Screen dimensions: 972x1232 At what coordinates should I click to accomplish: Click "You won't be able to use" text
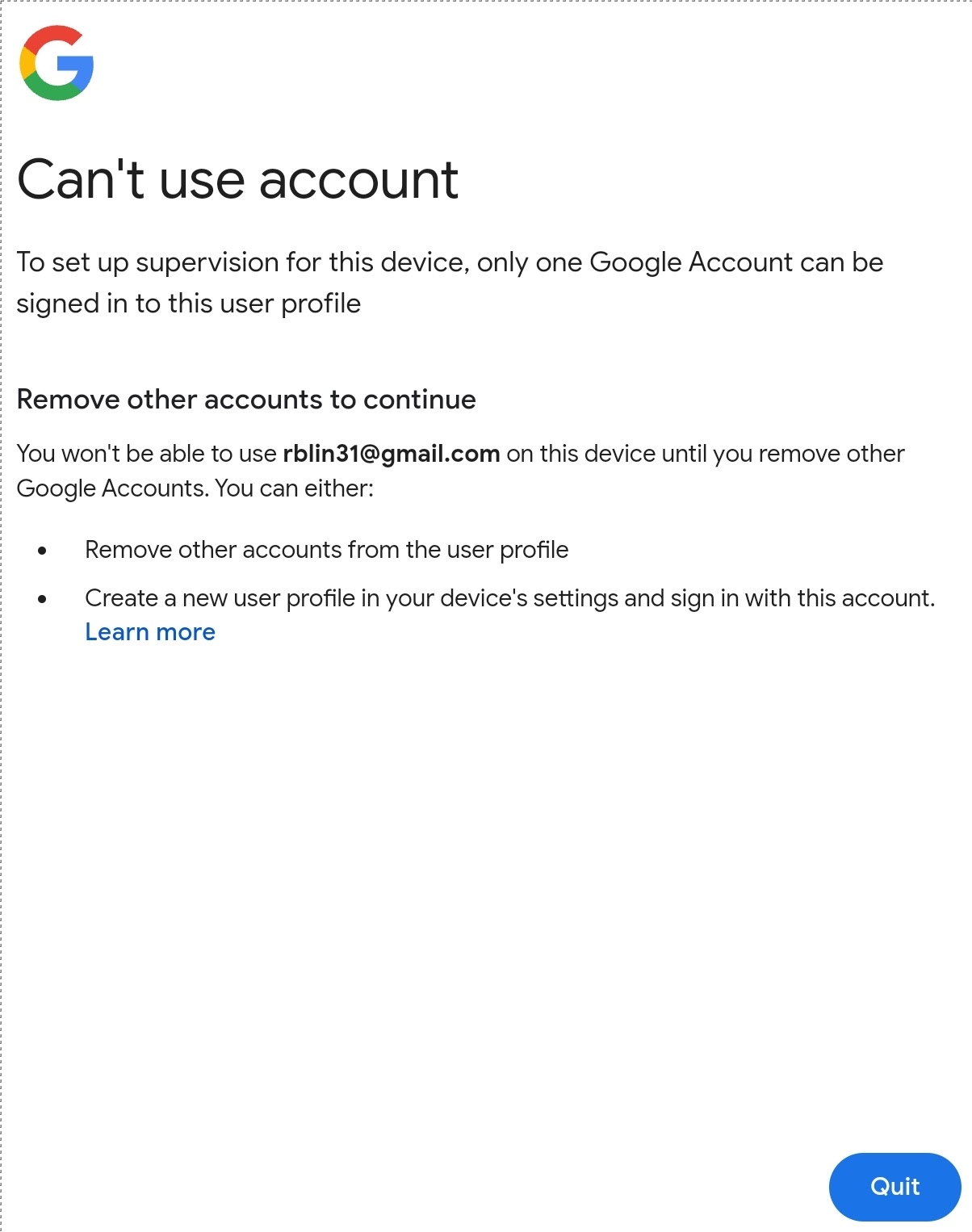[147, 454]
